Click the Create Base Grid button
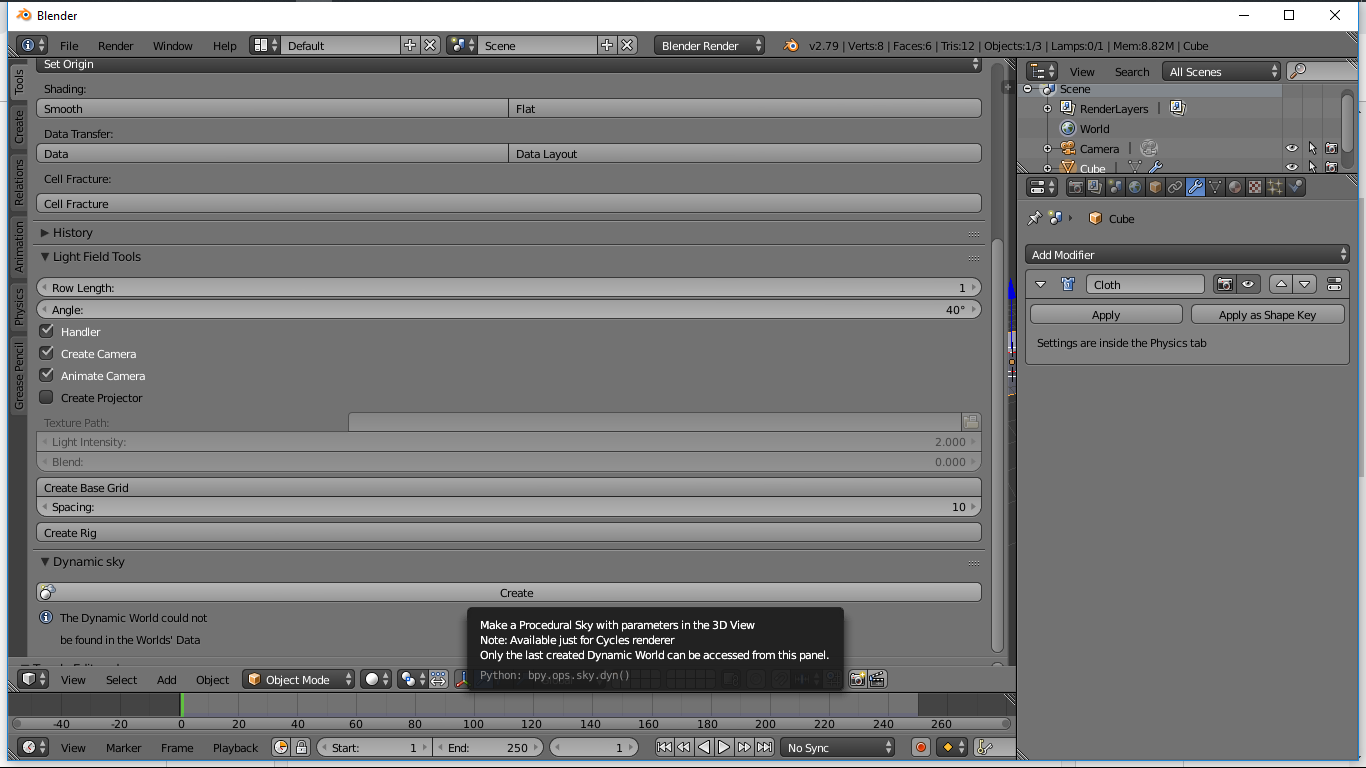 tap(509, 487)
